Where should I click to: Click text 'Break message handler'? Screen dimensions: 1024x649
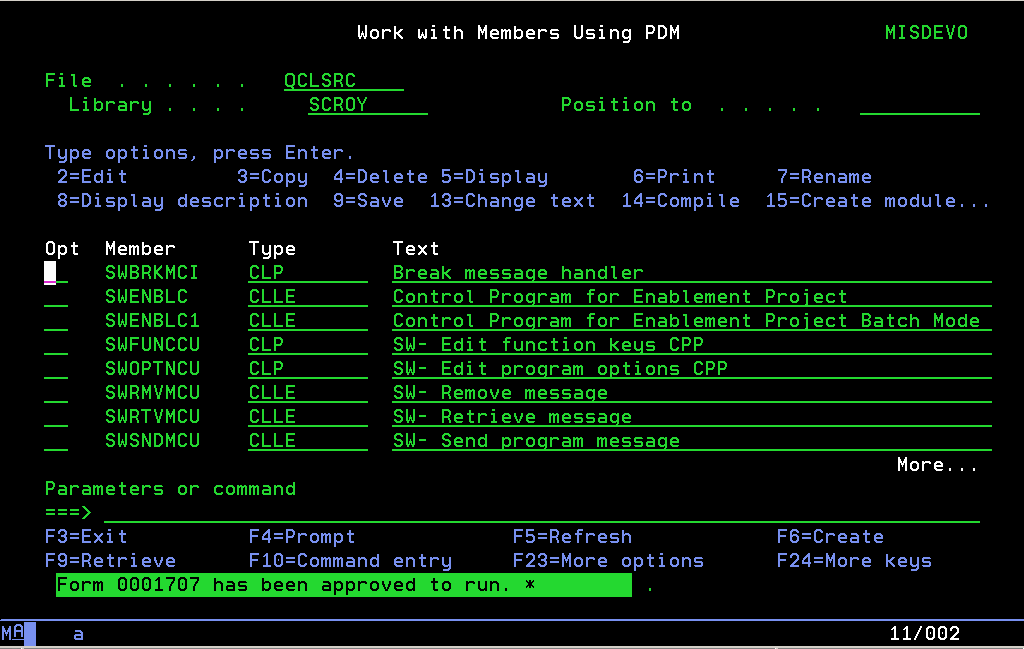pyautogui.click(x=518, y=273)
